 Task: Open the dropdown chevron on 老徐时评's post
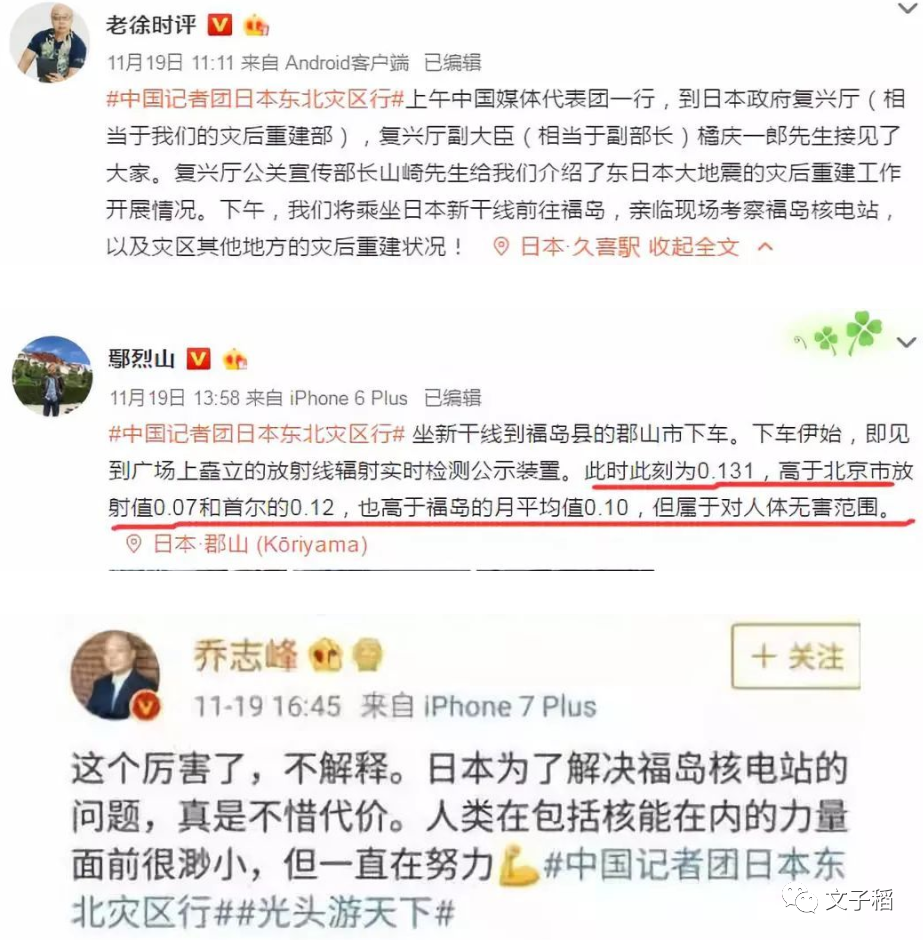907,8
